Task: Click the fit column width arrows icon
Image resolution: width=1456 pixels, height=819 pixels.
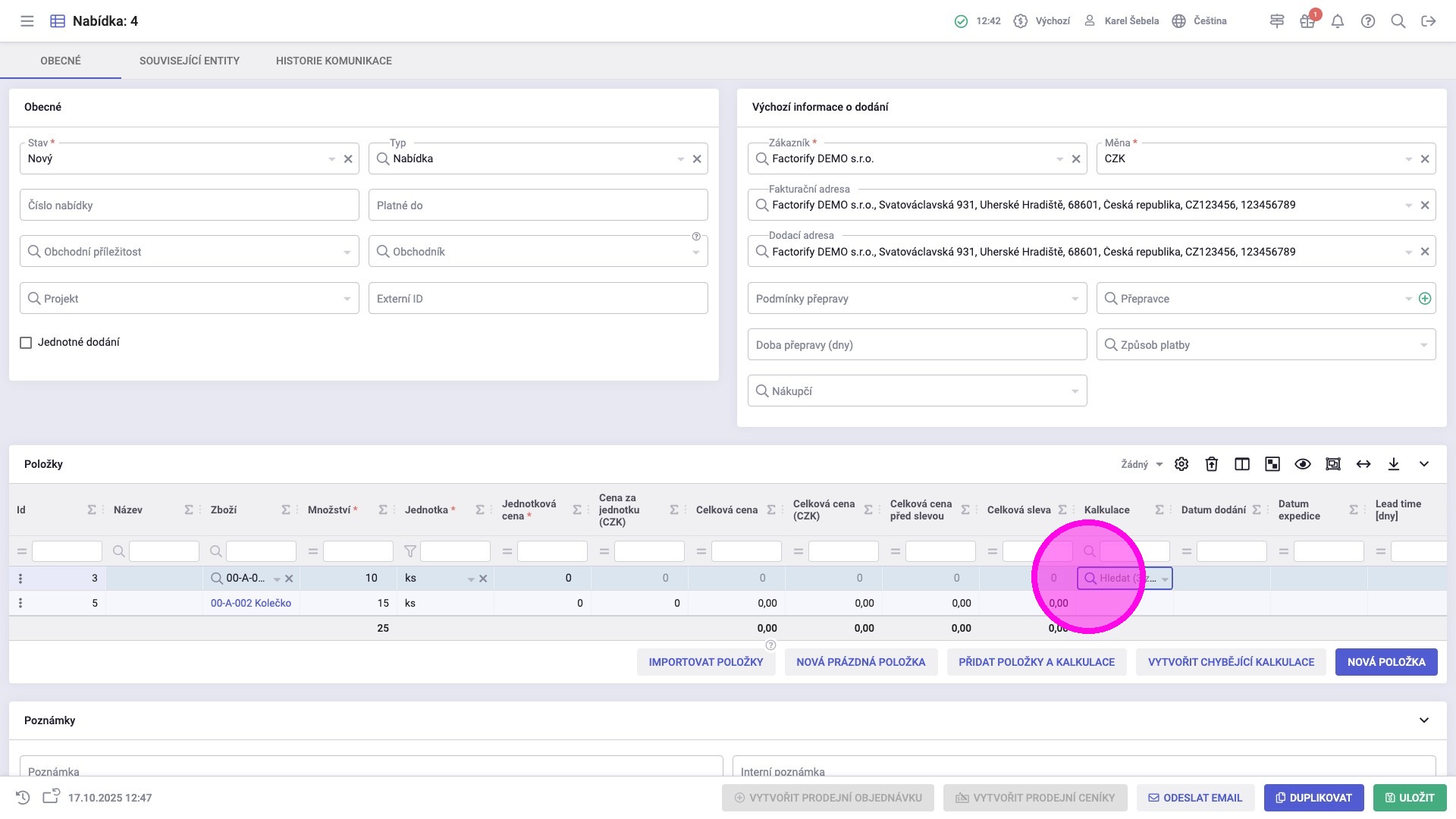Action: click(1363, 464)
